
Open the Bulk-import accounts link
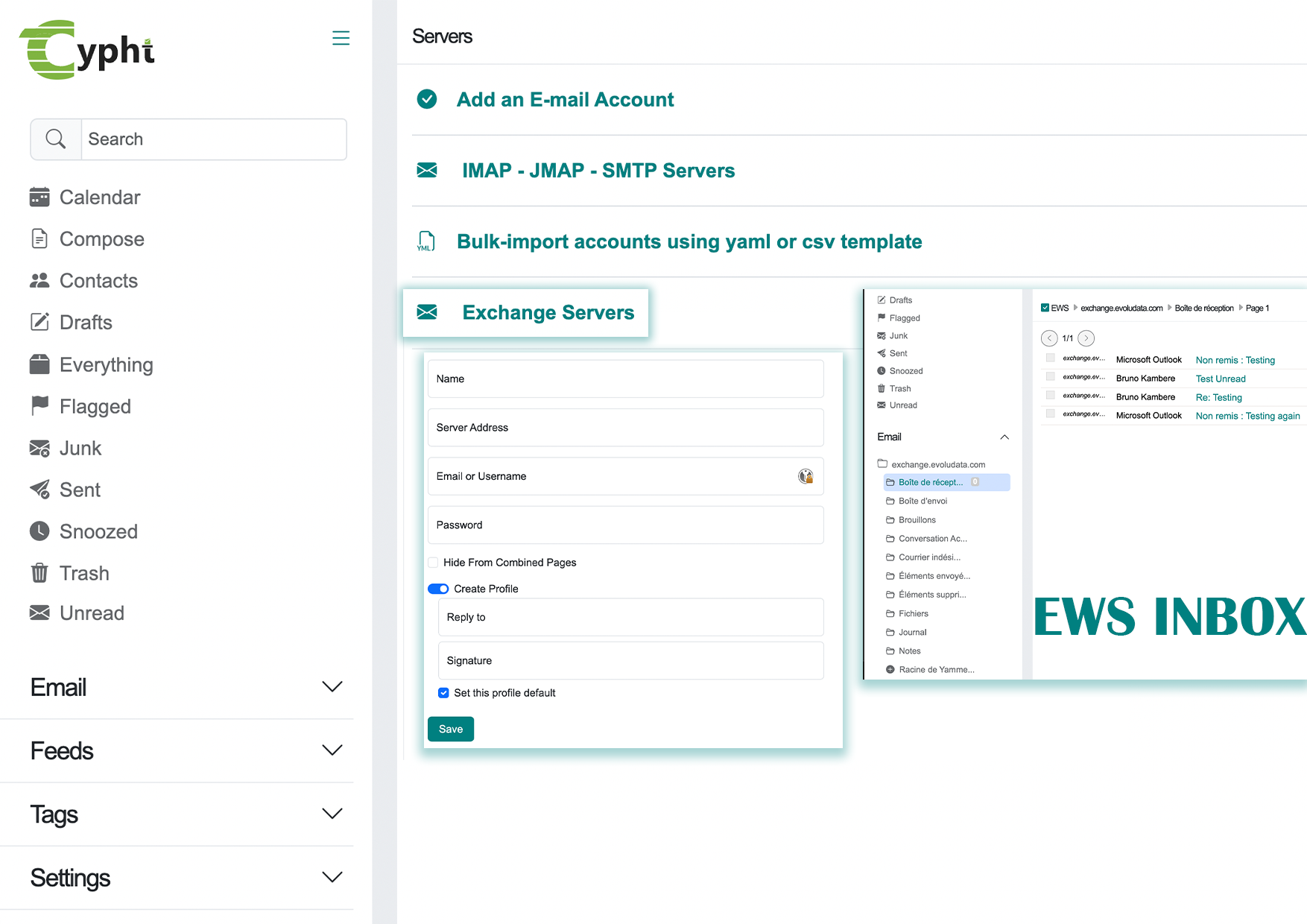689,241
